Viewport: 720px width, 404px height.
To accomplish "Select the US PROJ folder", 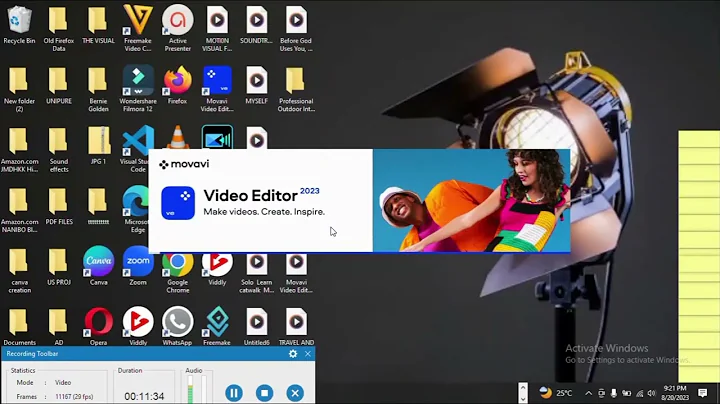I will [x=58, y=267].
